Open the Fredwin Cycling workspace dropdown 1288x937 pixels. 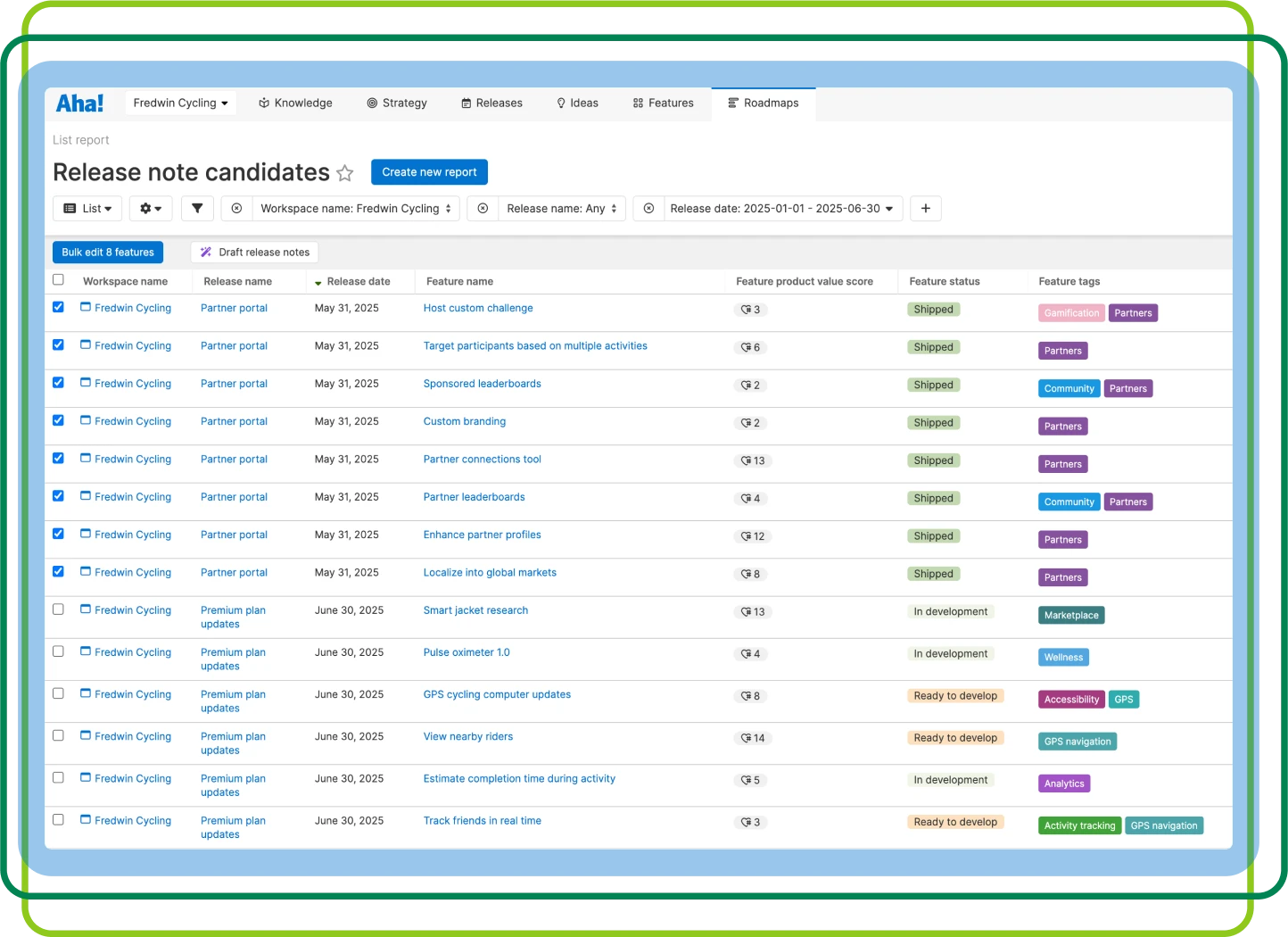tap(180, 104)
